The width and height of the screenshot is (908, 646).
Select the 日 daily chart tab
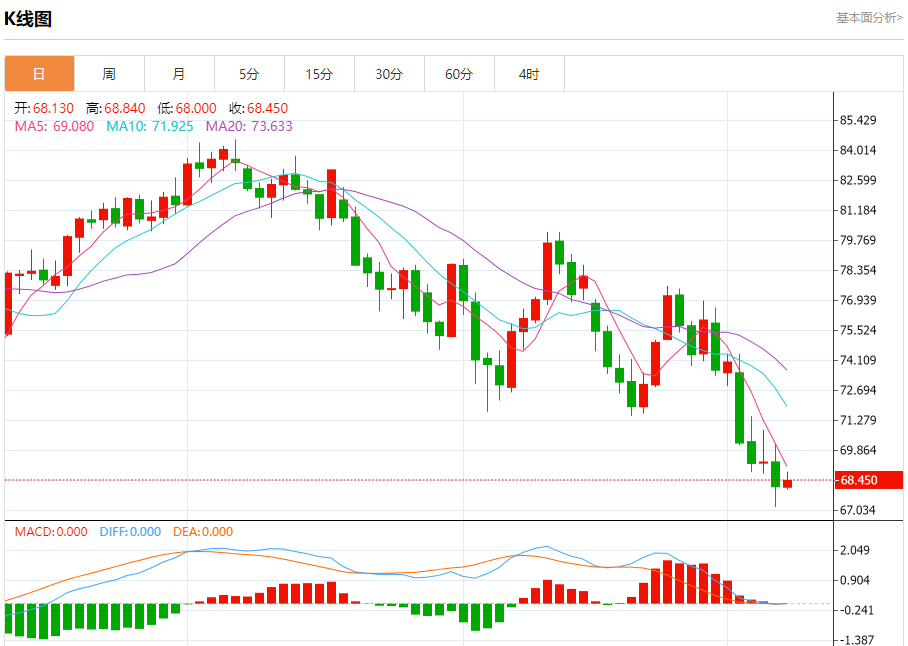point(39,74)
